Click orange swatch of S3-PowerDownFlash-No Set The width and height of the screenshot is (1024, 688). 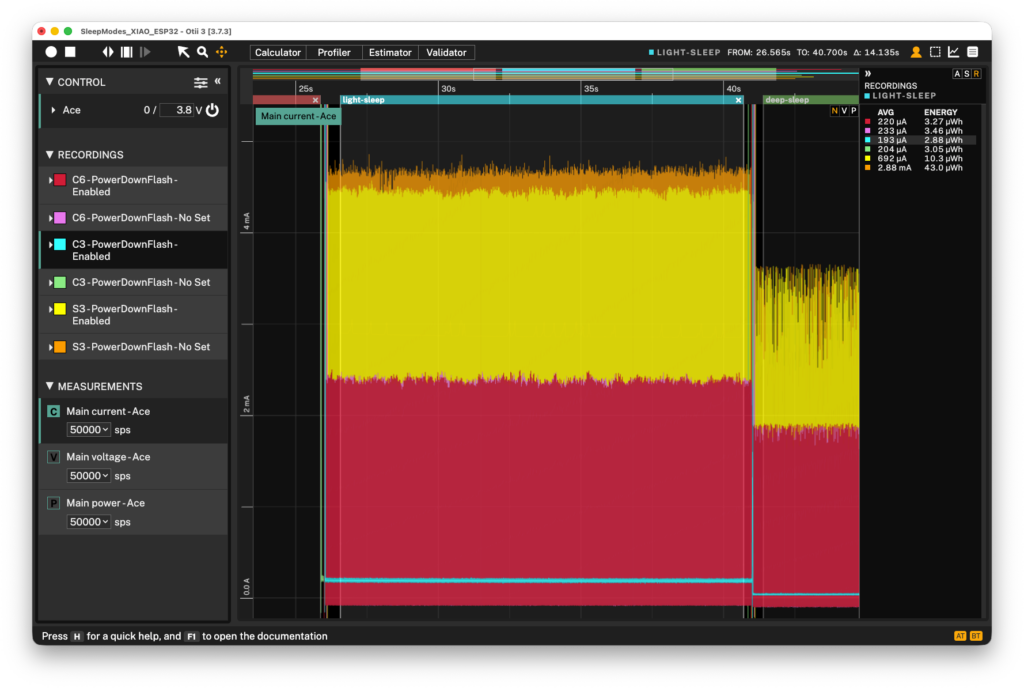click(60, 347)
